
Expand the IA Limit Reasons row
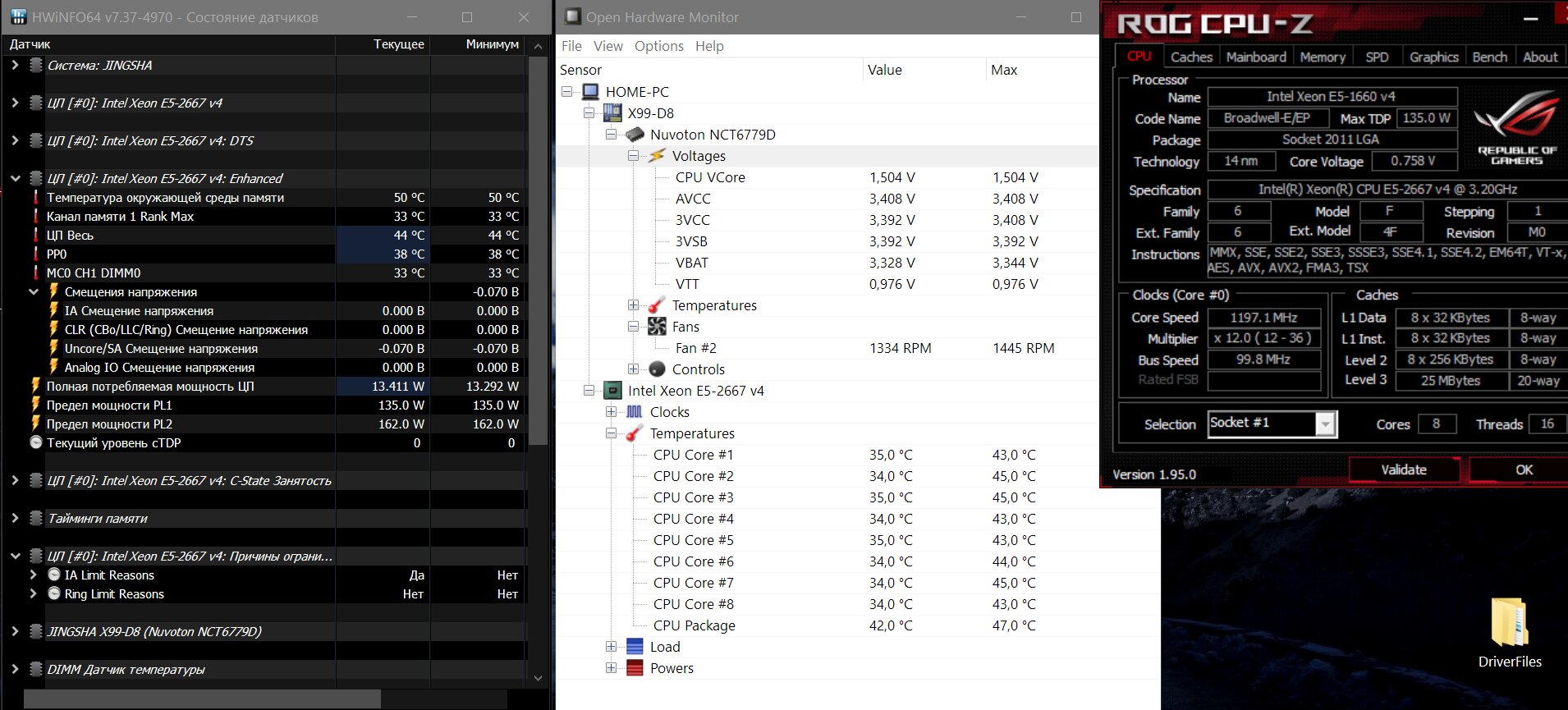pos(33,575)
